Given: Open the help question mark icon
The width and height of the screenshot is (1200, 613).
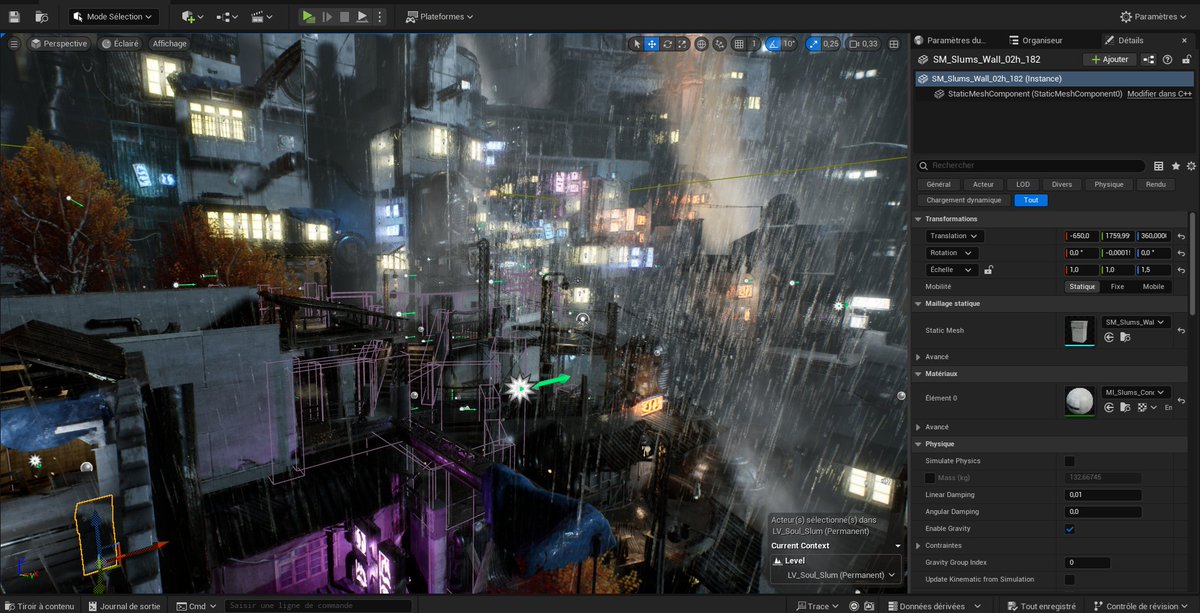Looking at the screenshot, I should pyautogui.click(x=1167, y=60).
